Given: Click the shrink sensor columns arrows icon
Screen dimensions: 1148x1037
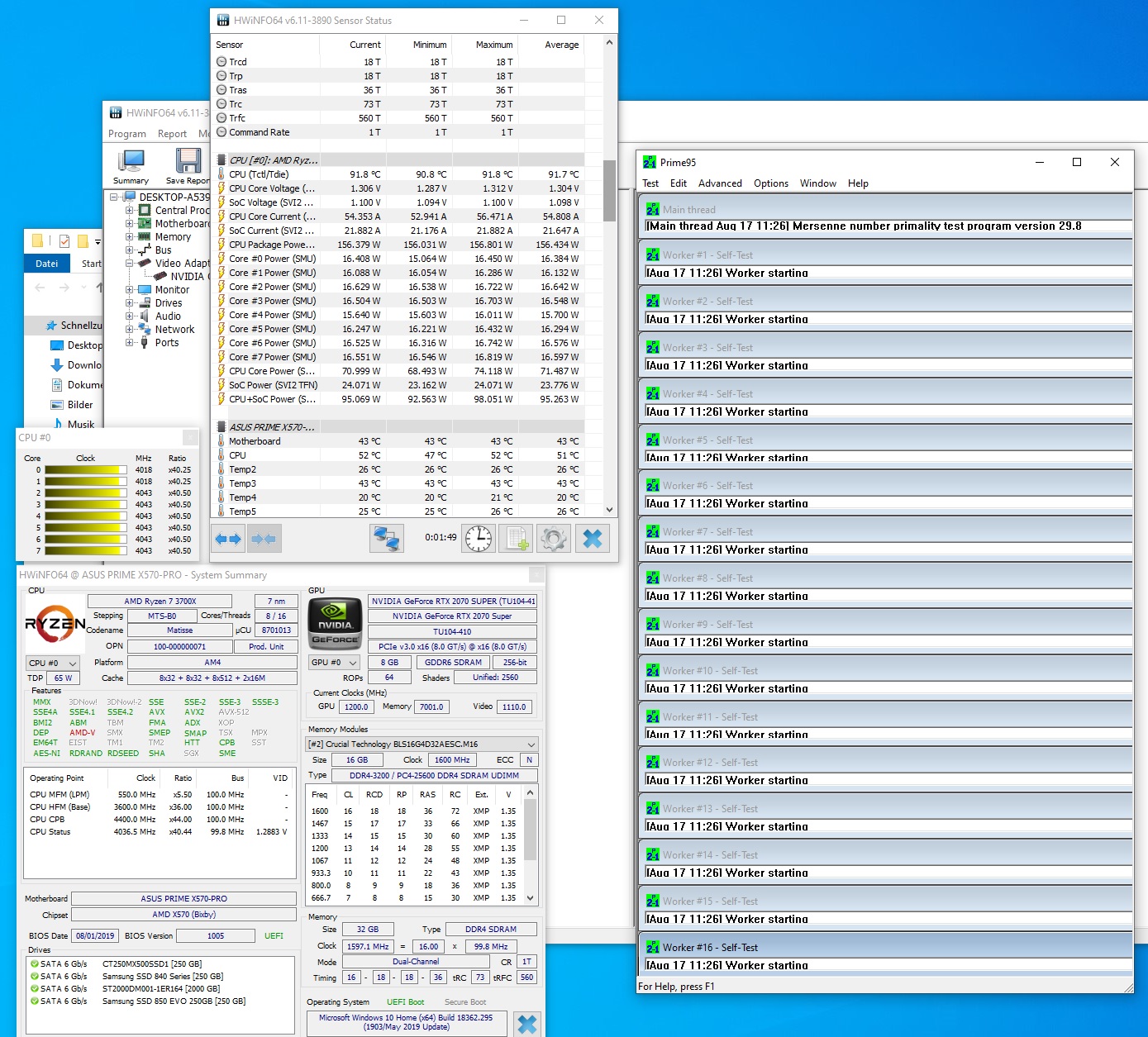Looking at the screenshot, I should coord(264,539).
